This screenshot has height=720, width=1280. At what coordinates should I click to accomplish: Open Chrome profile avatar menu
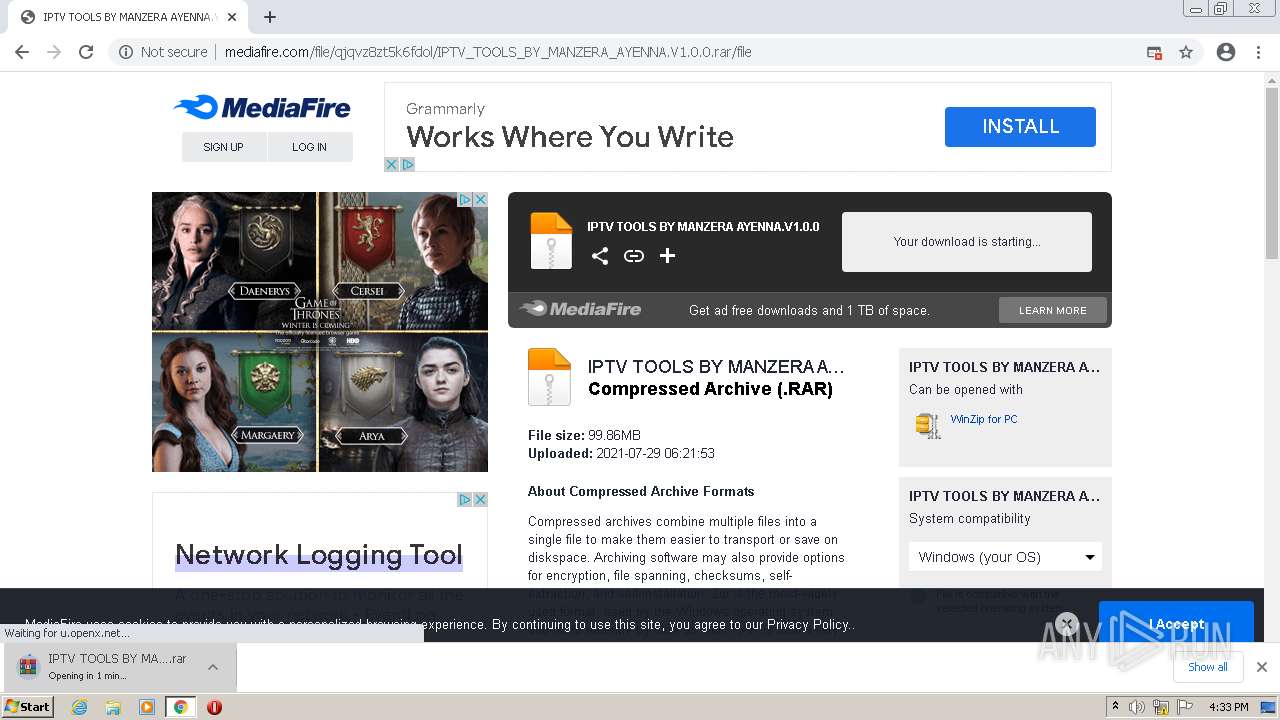pyautogui.click(x=1226, y=52)
